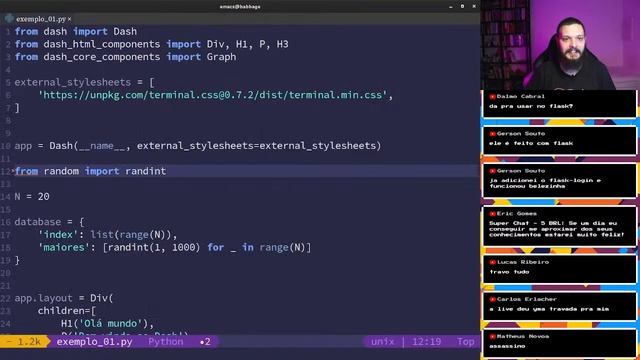Click the dash_html_components import line
The height and width of the screenshot is (360, 640).
pyautogui.click(x=151, y=44)
